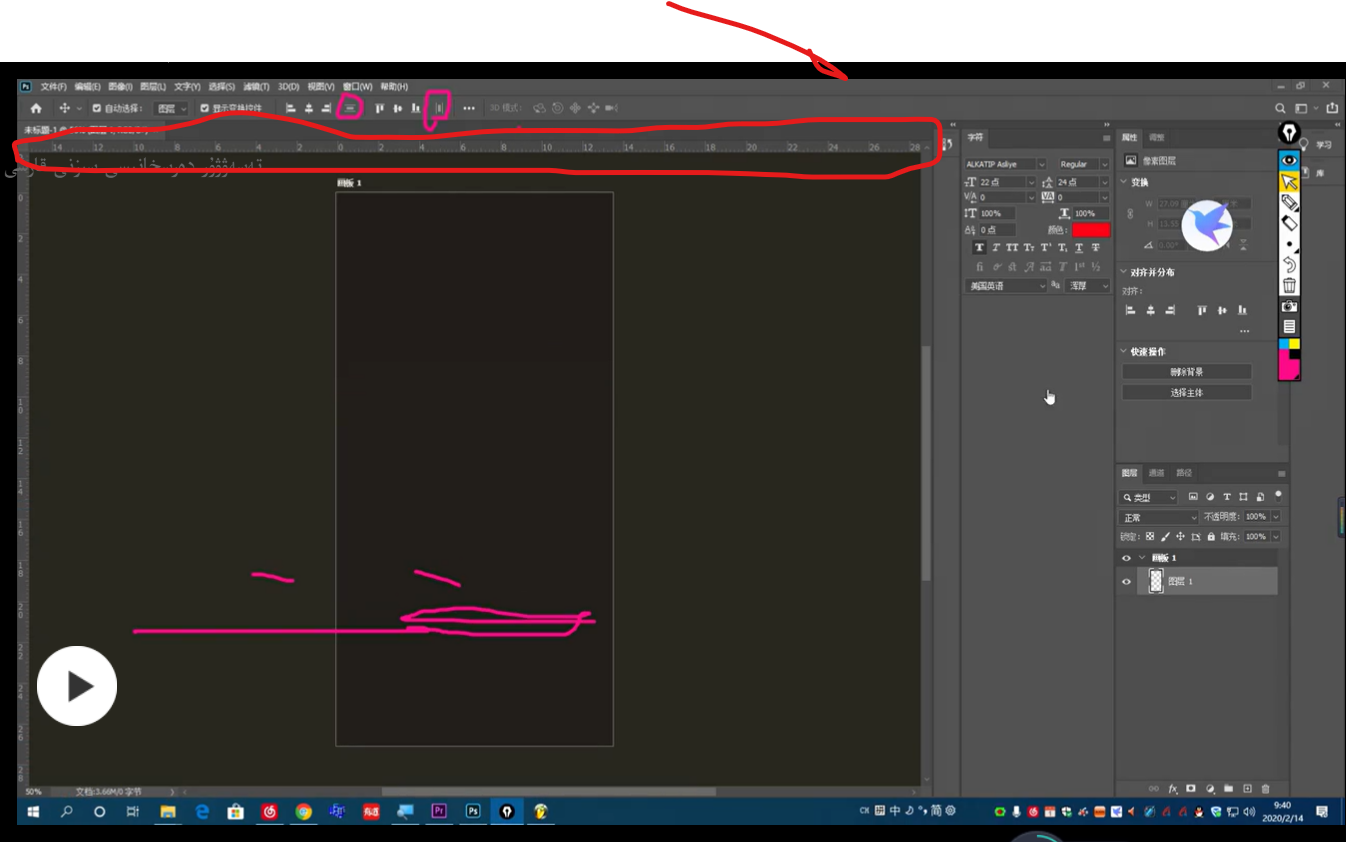The width and height of the screenshot is (1346, 842).
Task: Collapse the 画板 1 artboard group
Action: (x=1141, y=558)
